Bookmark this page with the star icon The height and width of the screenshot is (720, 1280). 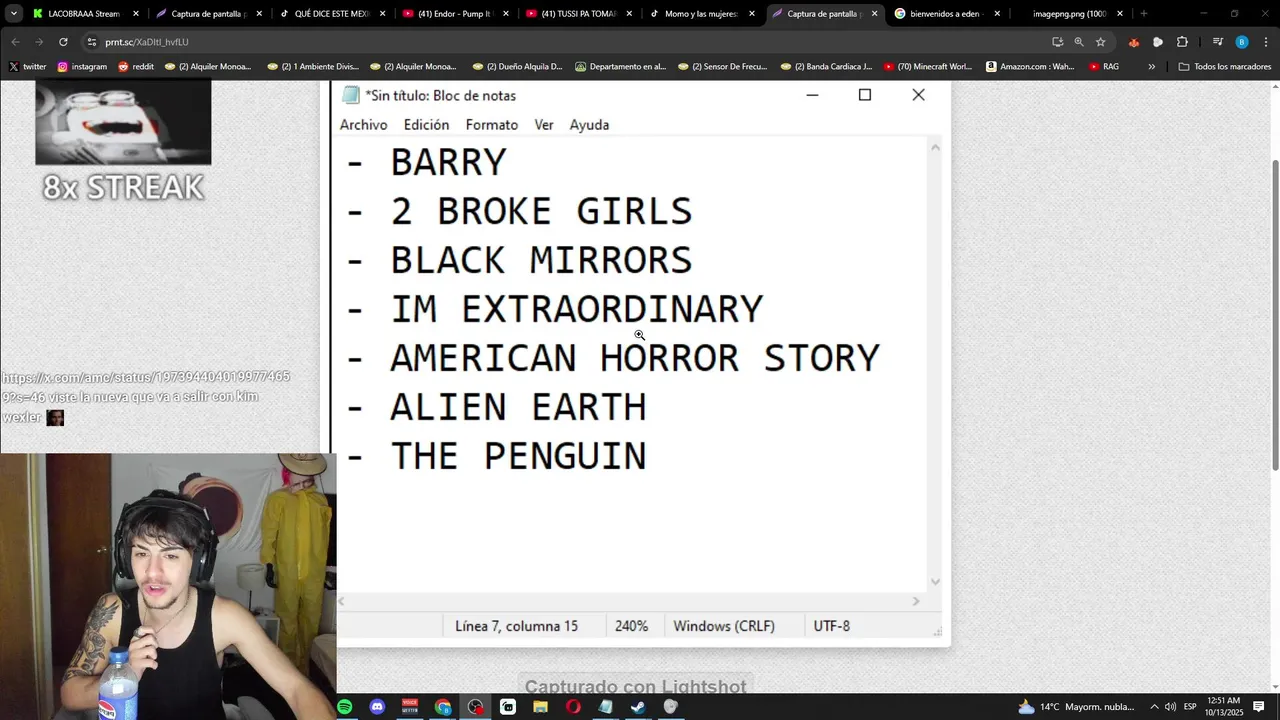pyautogui.click(x=1101, y=42)
